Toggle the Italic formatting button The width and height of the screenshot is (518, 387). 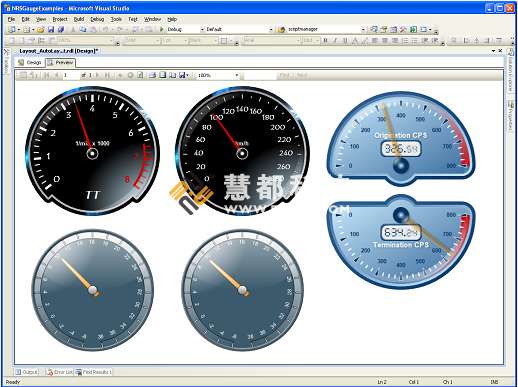[x=335, y=41]
